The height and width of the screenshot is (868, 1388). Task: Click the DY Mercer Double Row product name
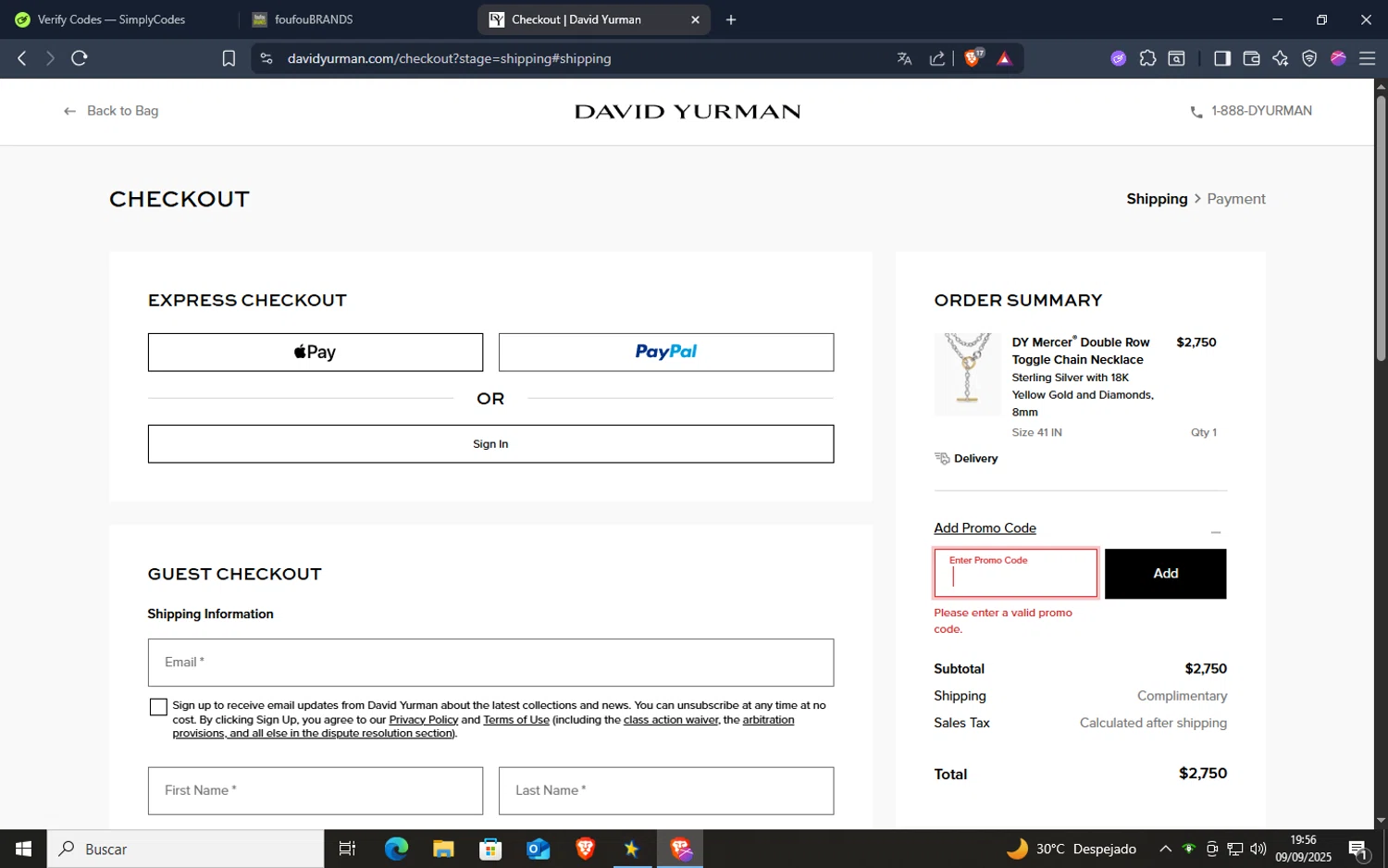coord(1081,351)
